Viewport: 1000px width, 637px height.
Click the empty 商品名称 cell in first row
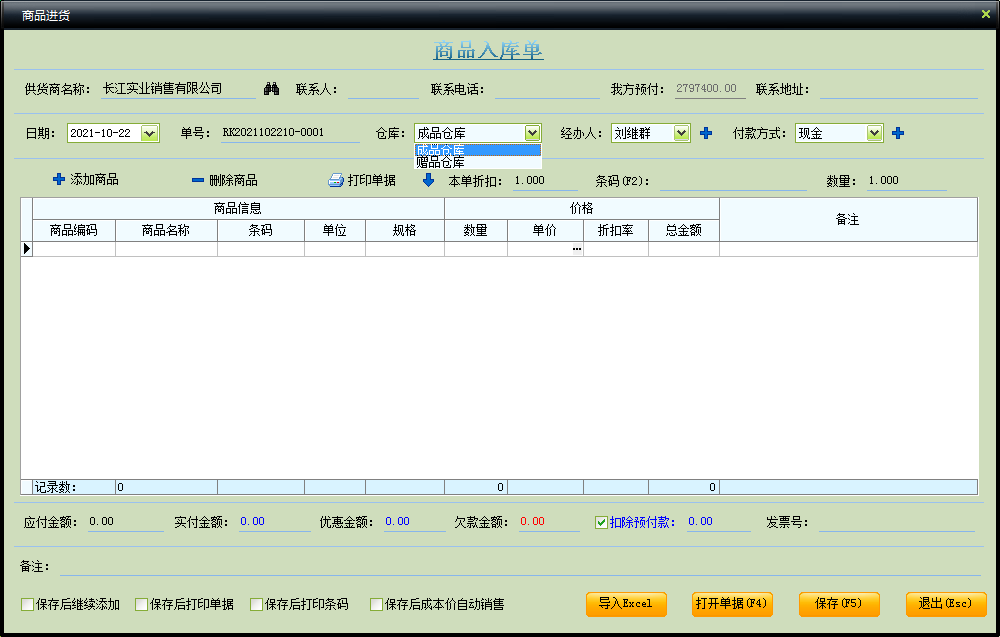(x=166, y=249)
